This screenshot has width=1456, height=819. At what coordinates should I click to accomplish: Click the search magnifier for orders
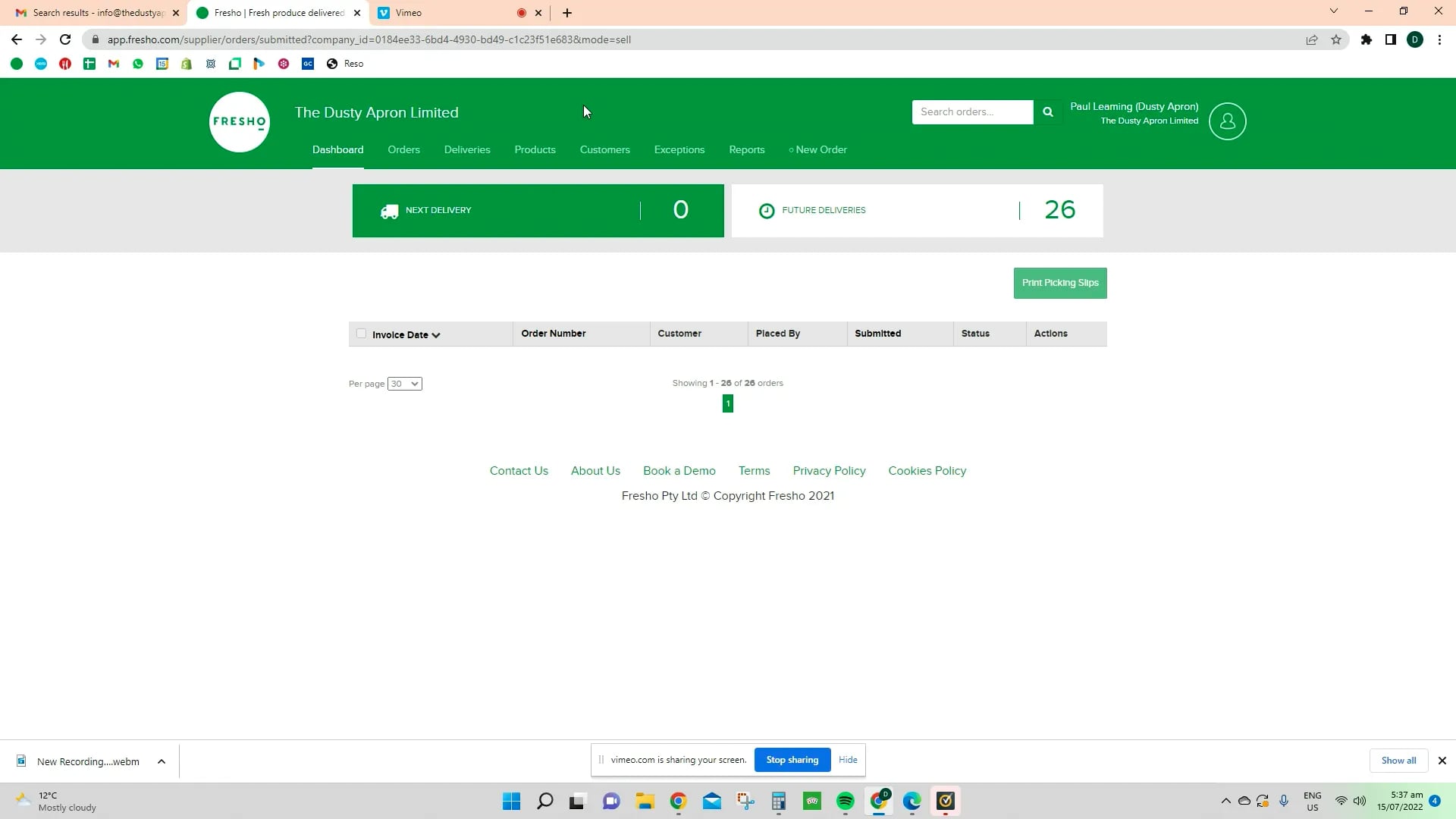pyautogui.click(x=1047, y=111)
